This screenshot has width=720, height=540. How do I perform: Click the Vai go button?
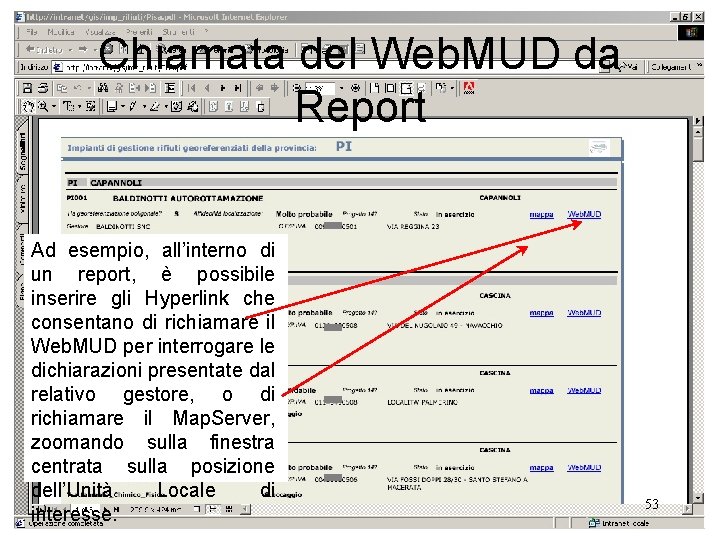[x=629, y=67]
